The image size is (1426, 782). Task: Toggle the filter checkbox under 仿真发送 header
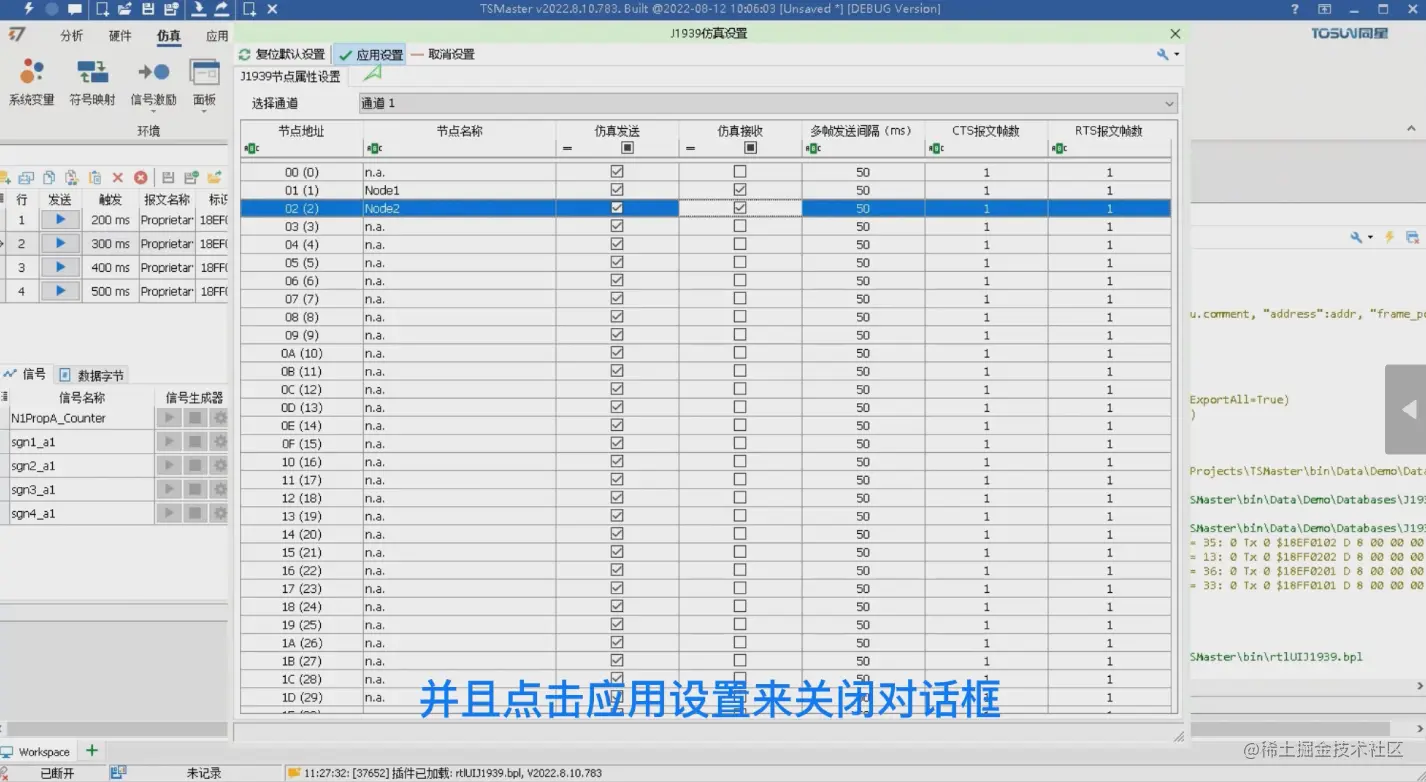628,148
